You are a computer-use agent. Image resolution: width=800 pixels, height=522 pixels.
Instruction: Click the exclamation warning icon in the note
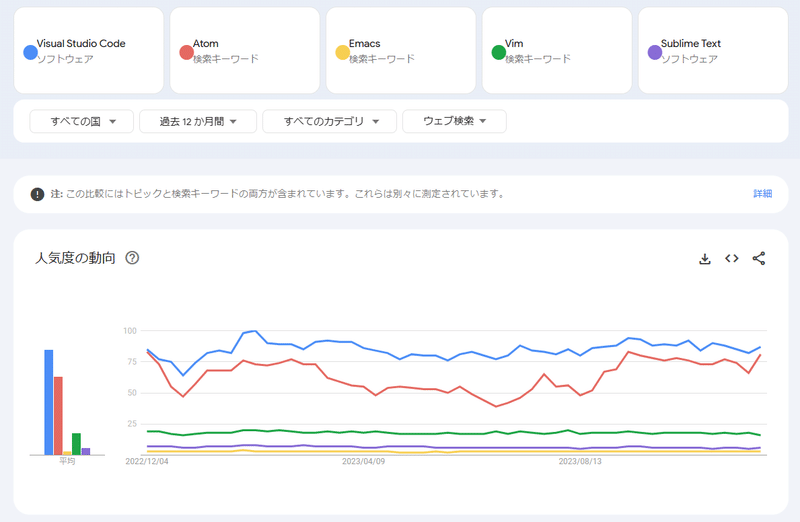[37, 194]
